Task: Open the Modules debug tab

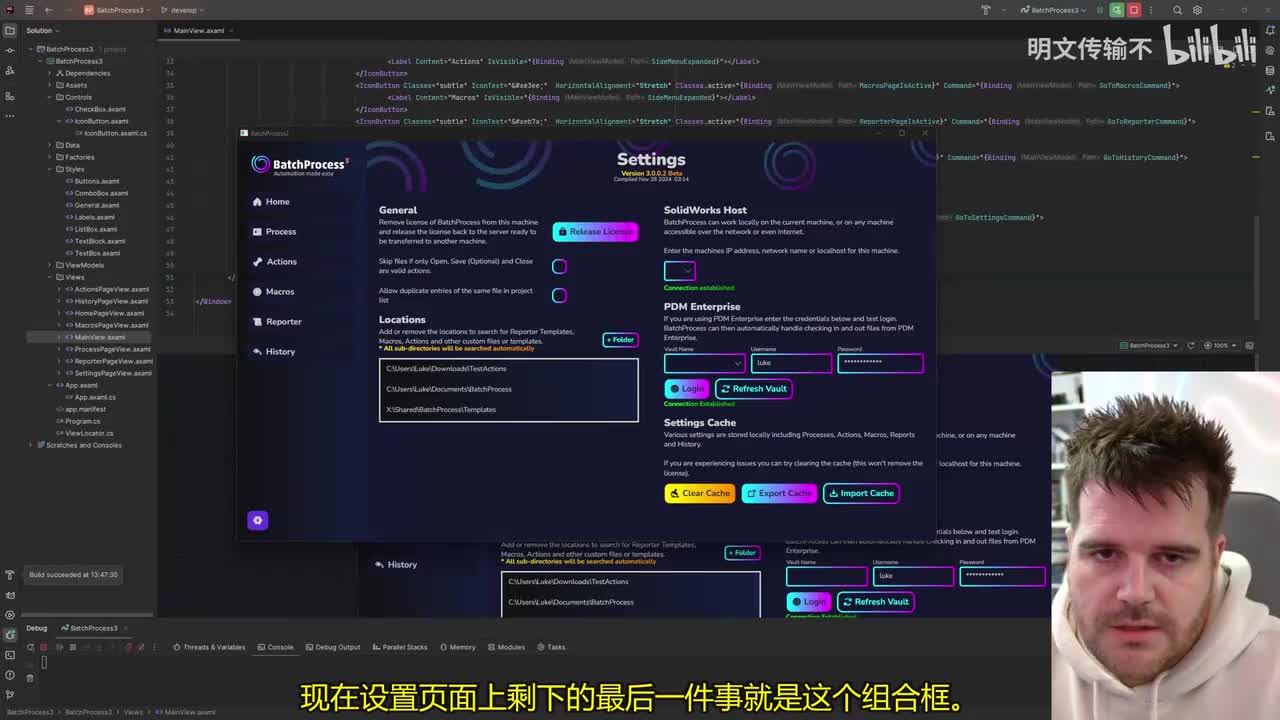Action: 505,647
